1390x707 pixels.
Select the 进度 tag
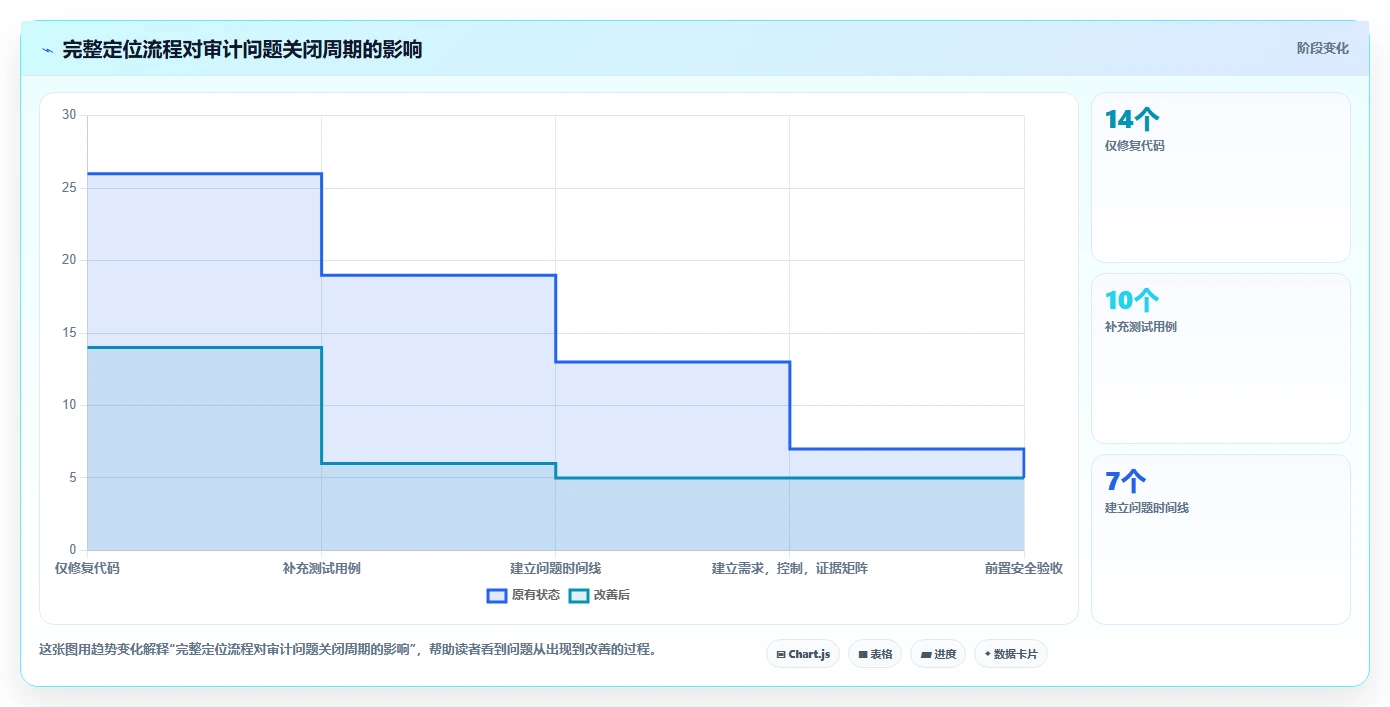(x=938, y=654)
